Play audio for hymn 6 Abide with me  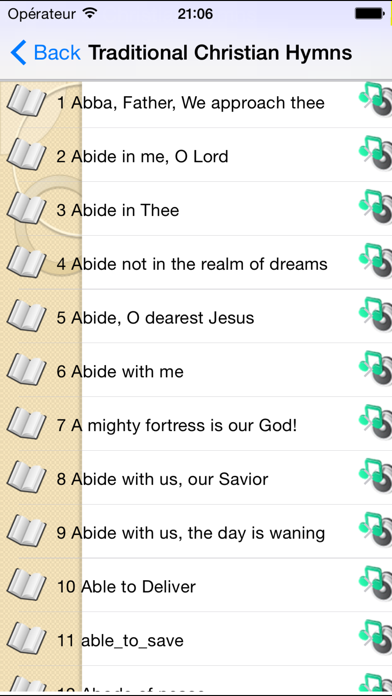(x=376, y=368)
